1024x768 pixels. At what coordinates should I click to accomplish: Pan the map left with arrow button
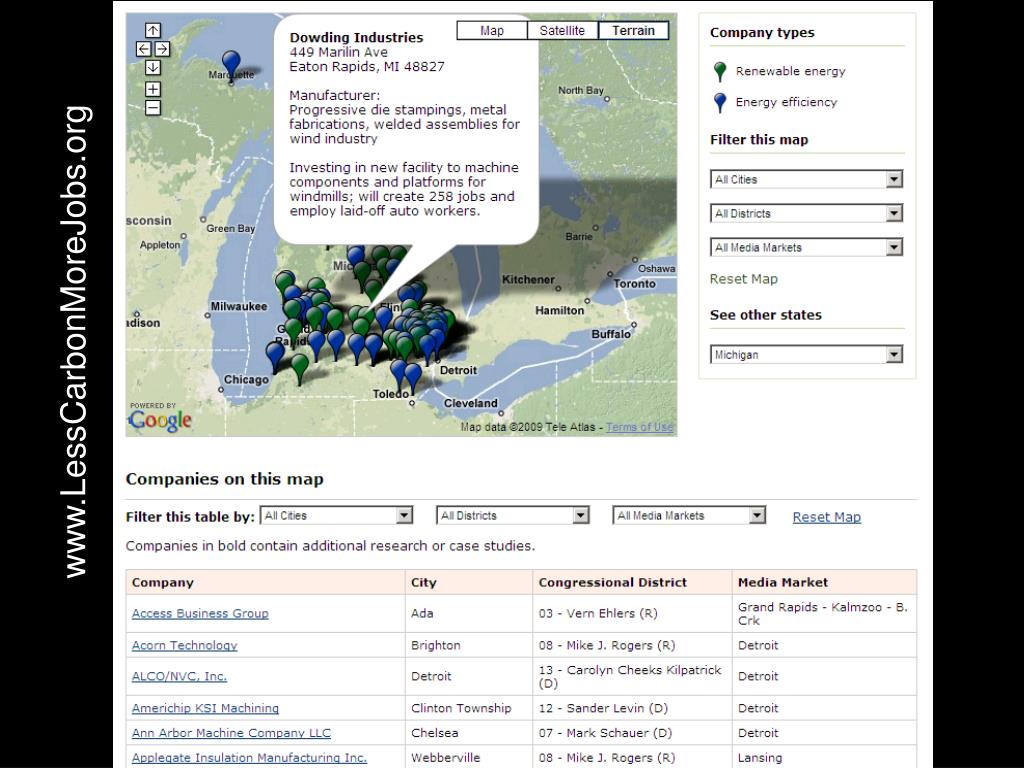(x=144, y=49)
